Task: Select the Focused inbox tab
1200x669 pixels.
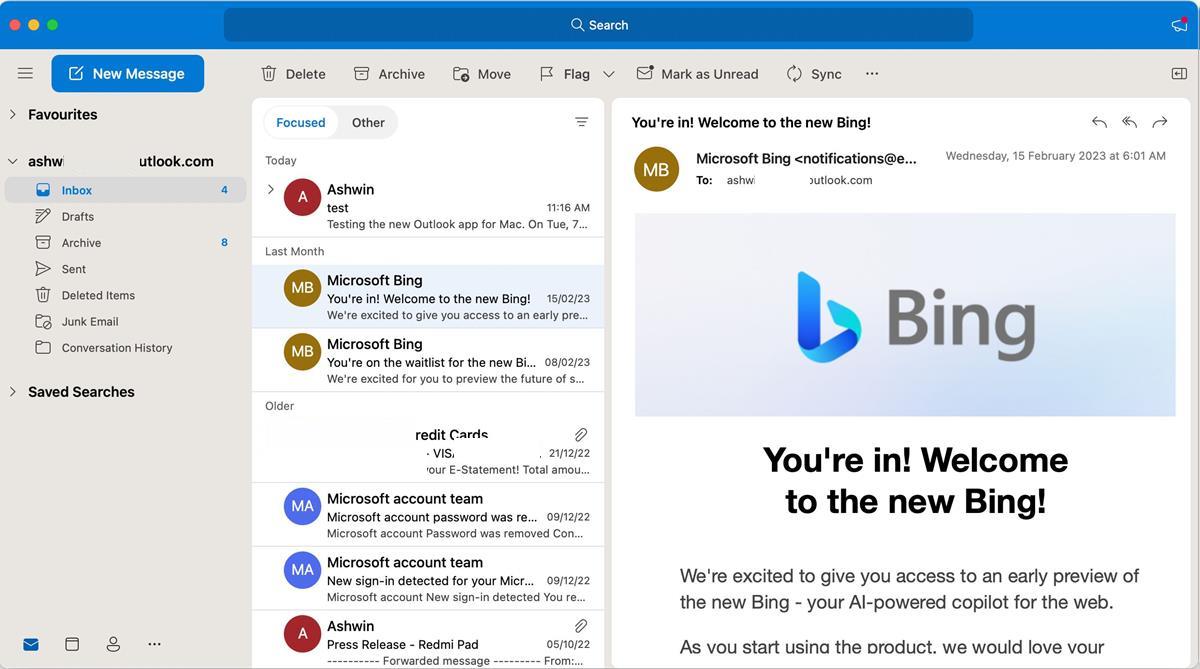Action: 300,121
